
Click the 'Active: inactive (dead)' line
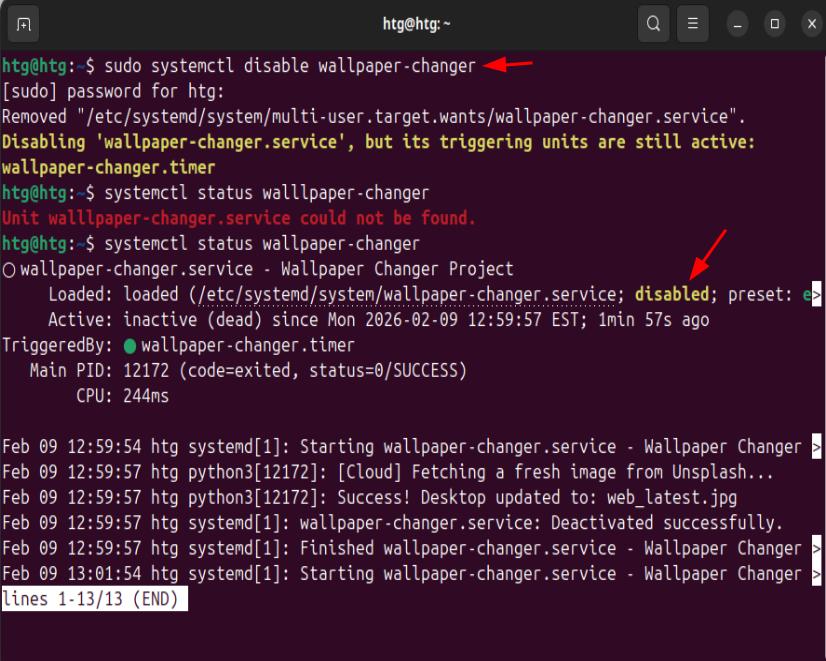pos(379,320)
